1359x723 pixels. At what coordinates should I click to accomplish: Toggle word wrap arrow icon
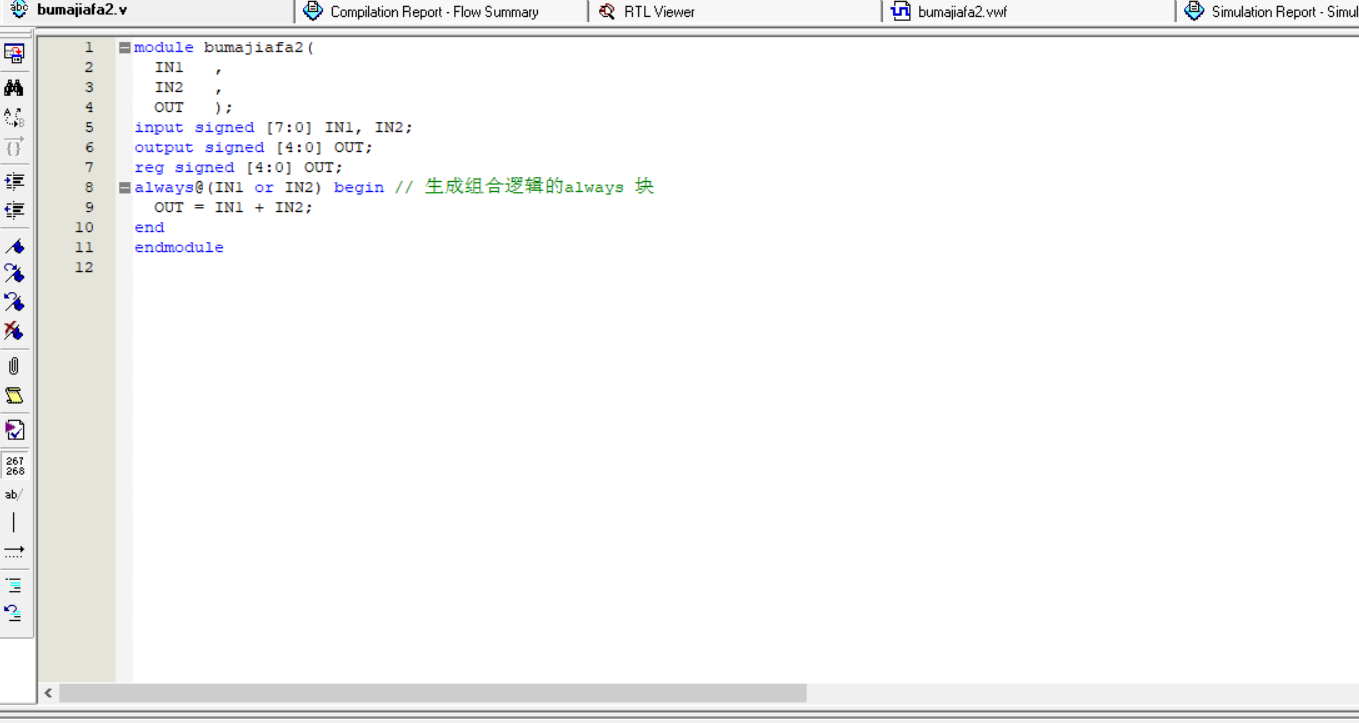pyautogui.click(x=14, y=551)
